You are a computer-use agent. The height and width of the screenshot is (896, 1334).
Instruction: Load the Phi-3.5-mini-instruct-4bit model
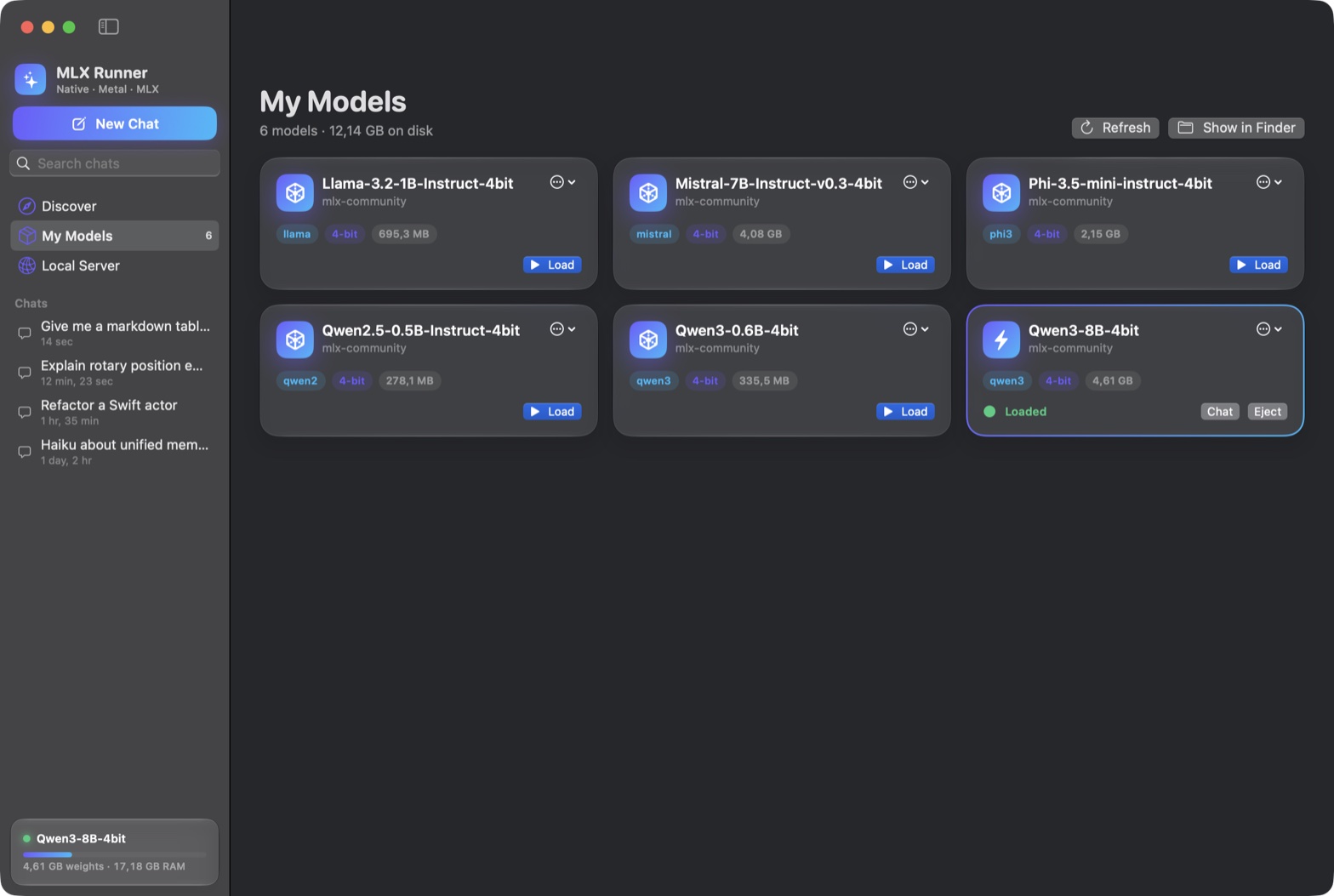tap(1258, 265)
